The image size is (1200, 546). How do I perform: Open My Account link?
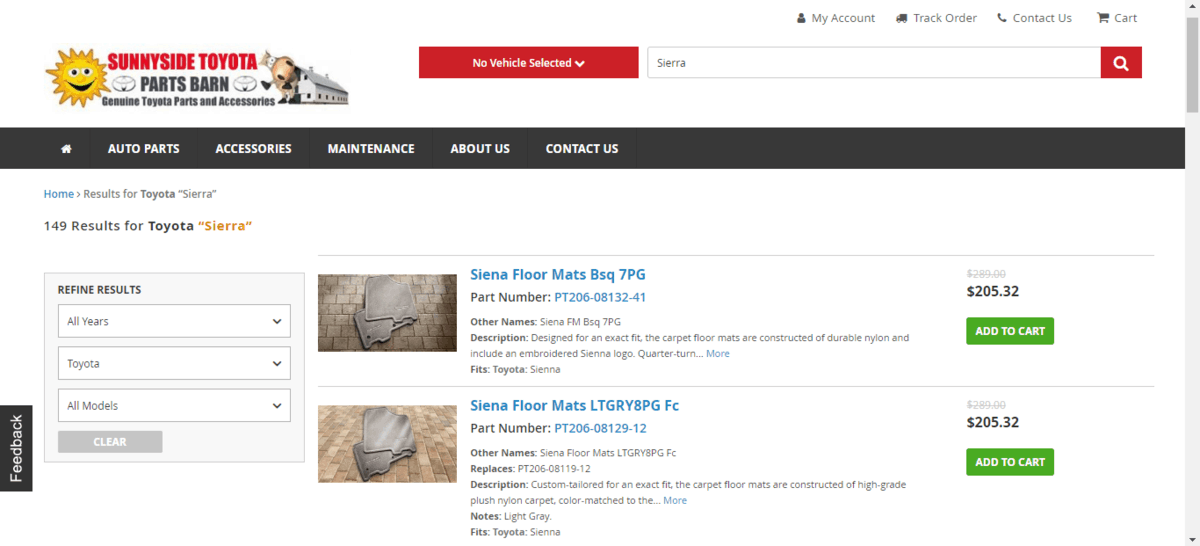pyautogui.click(x=836, y=18)
